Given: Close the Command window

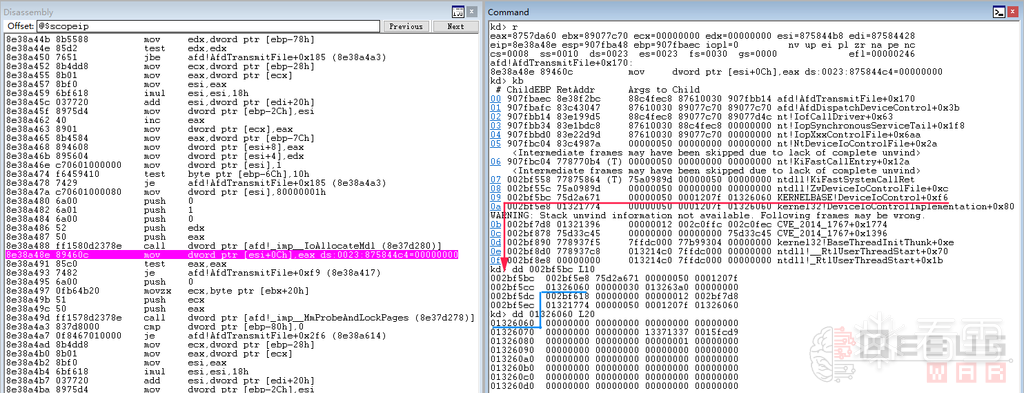Looking at the screenshot, I should click(1012, 12).
